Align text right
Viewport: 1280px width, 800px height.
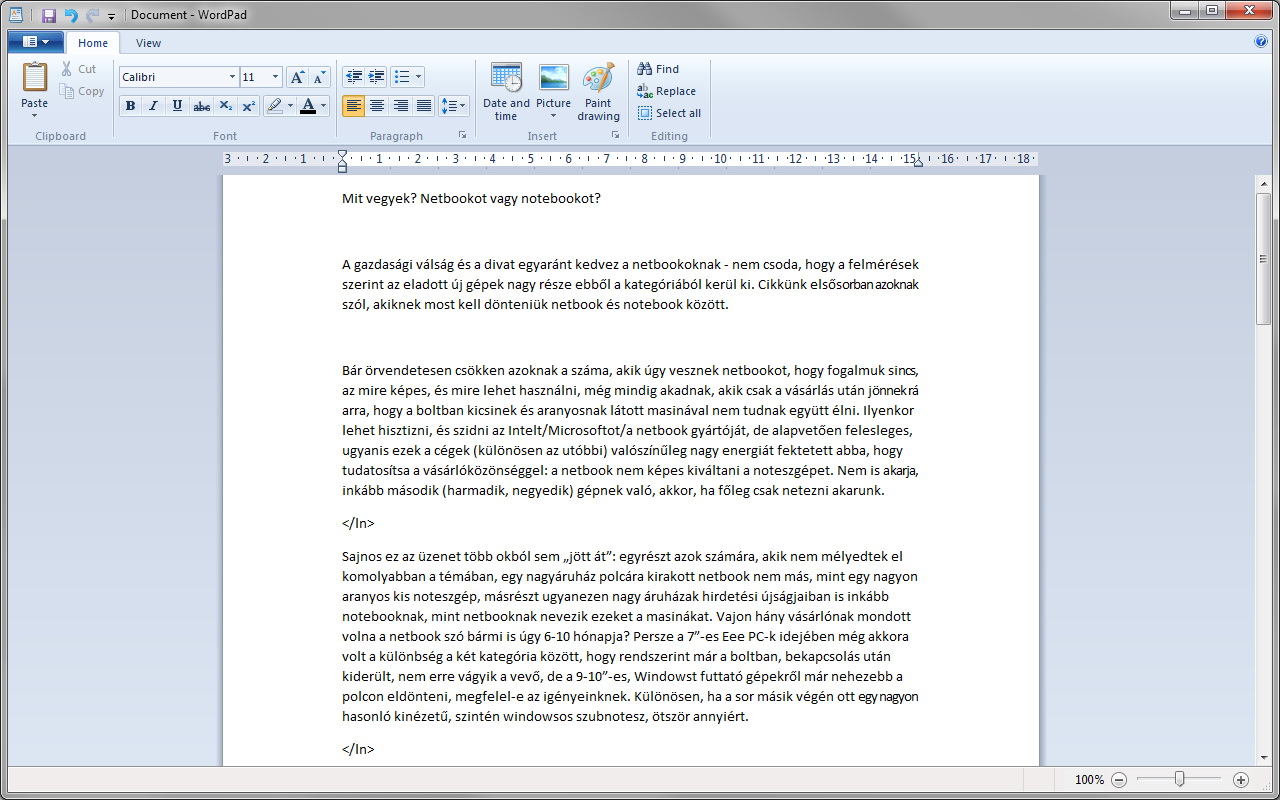[x=400, y=105]
